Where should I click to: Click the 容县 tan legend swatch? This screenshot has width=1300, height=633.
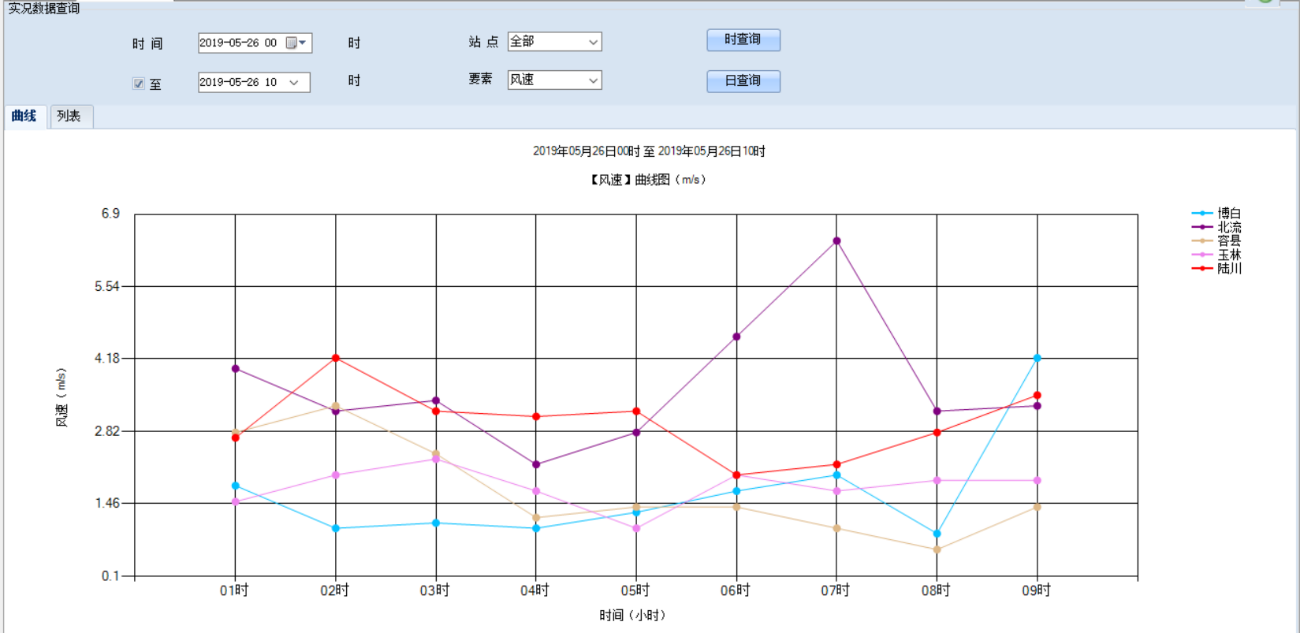click(x=1202, y=241)
